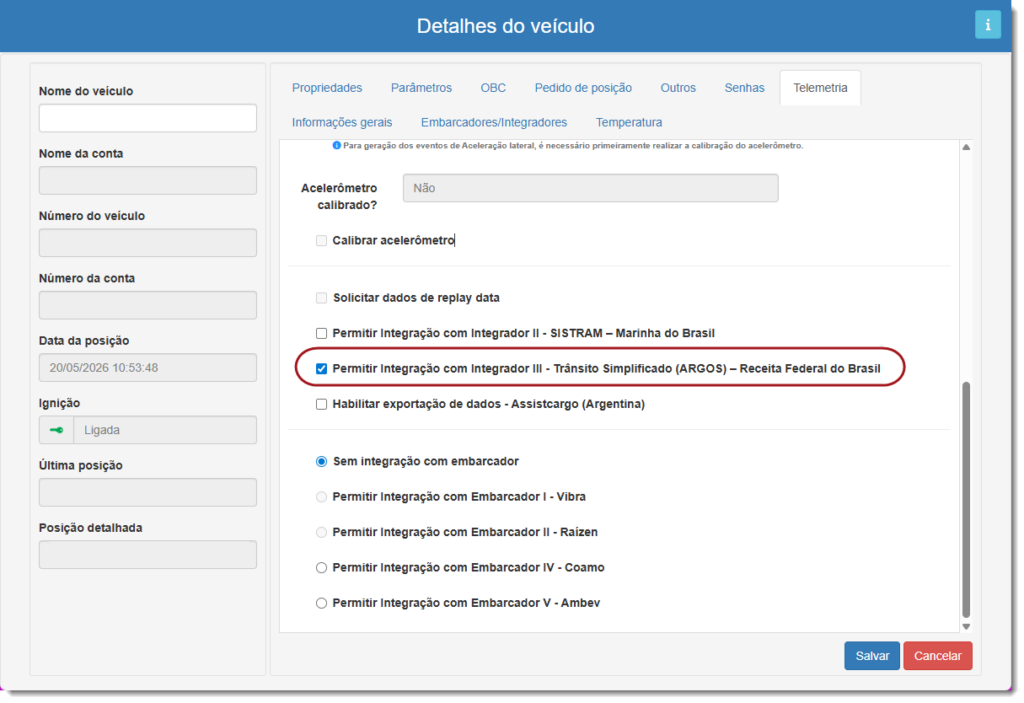The image size is (1024, 703).
Task: Open the Outros tab
Action: pos(678,88)
